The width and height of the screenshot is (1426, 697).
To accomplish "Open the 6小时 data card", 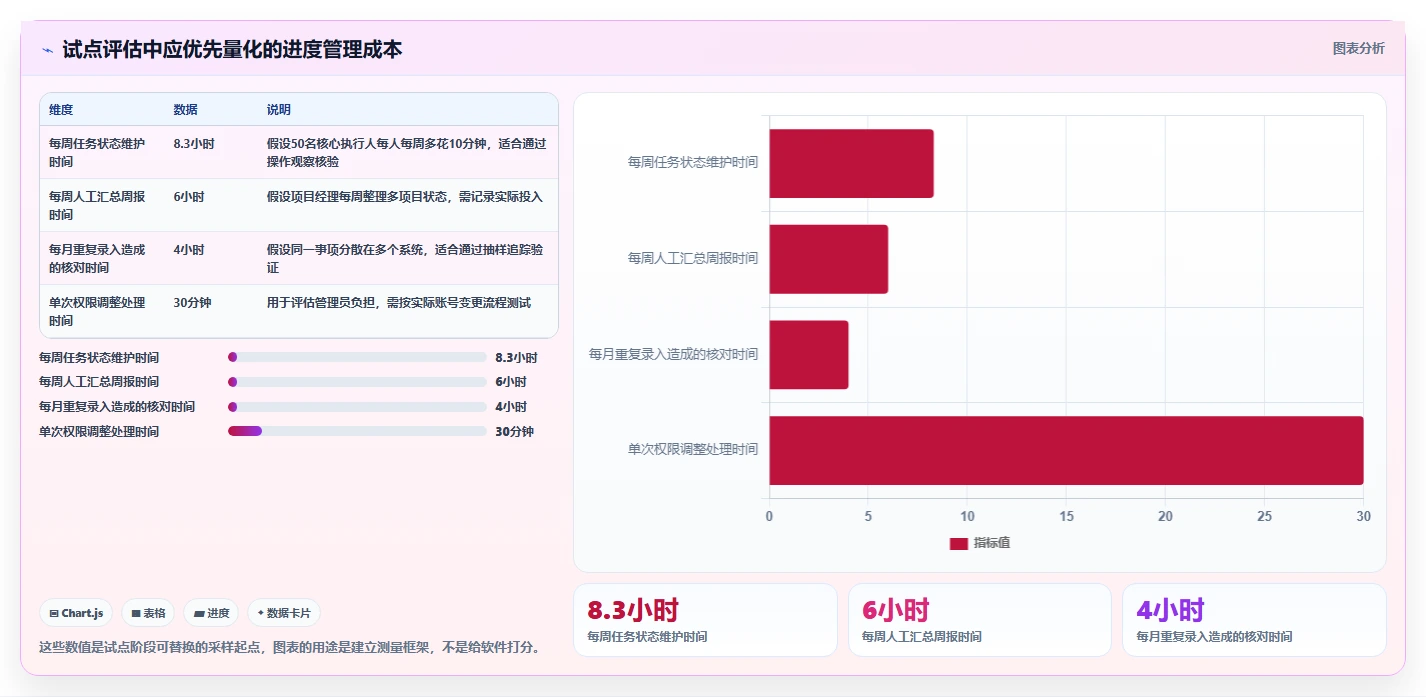I will coord(980,620).
